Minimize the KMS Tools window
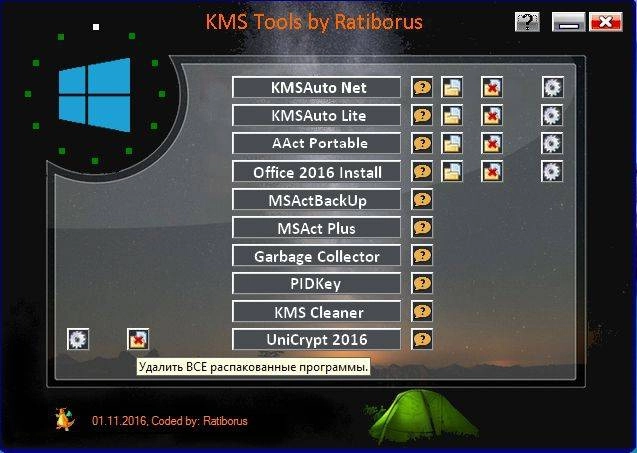Image resolution: width=637 pixels, height=453 pixels. 569,22
